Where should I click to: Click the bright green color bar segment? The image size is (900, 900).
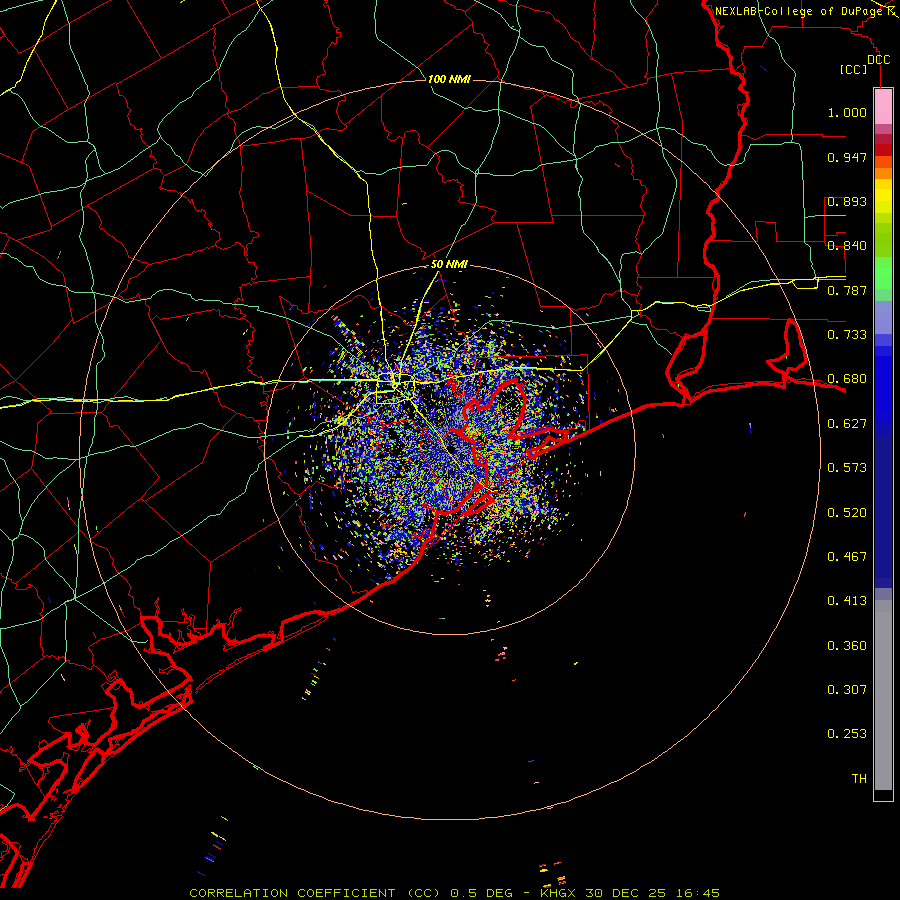pyautogui.click(x=883, y=273)
